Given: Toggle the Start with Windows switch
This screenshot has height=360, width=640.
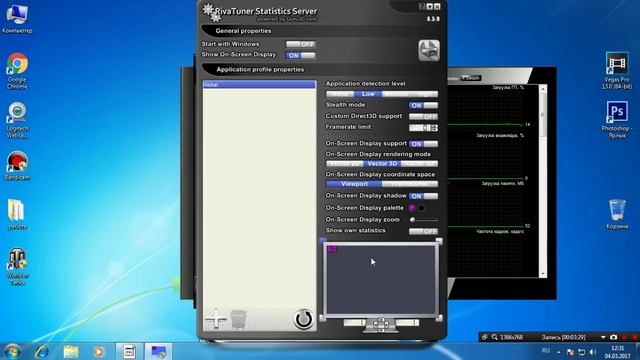Looking at the screenshot, I should (x=300, y=44).
